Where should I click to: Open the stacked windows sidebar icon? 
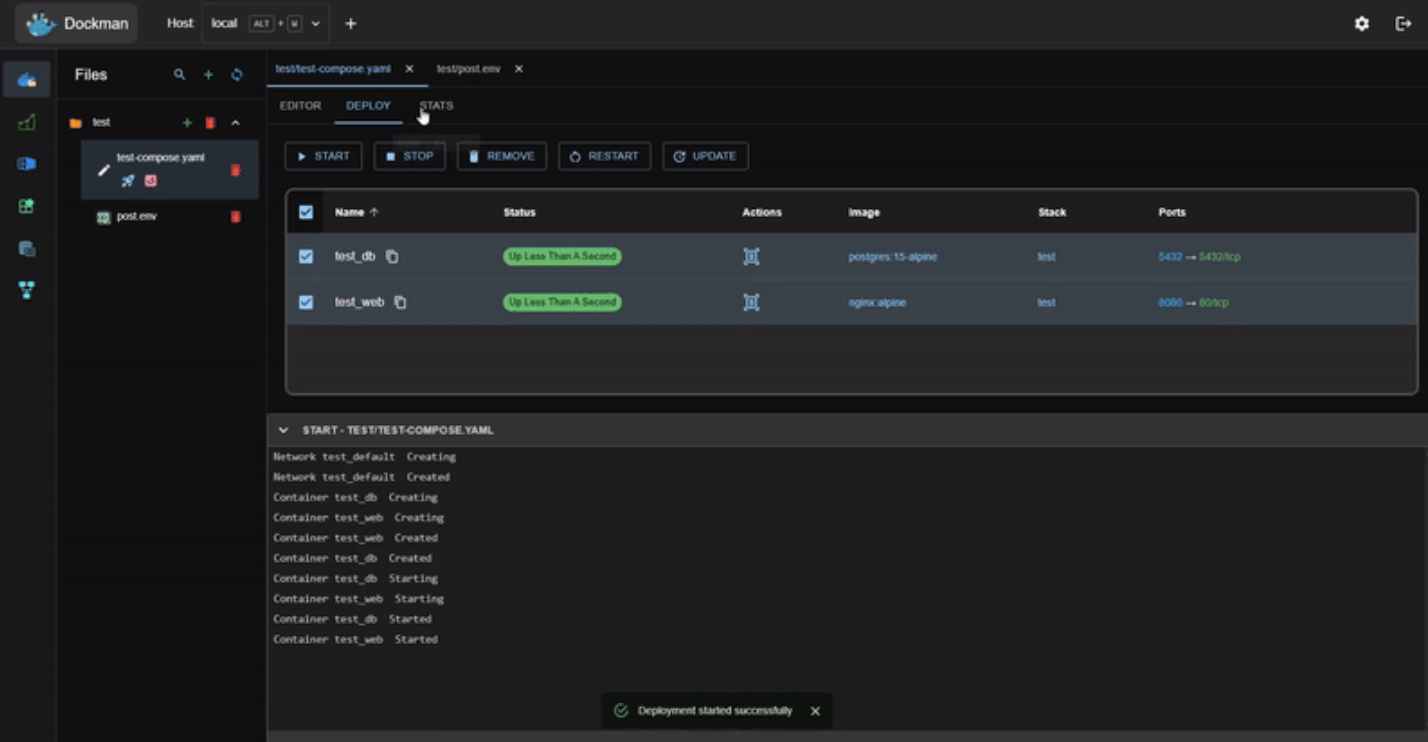click(27, 248)
